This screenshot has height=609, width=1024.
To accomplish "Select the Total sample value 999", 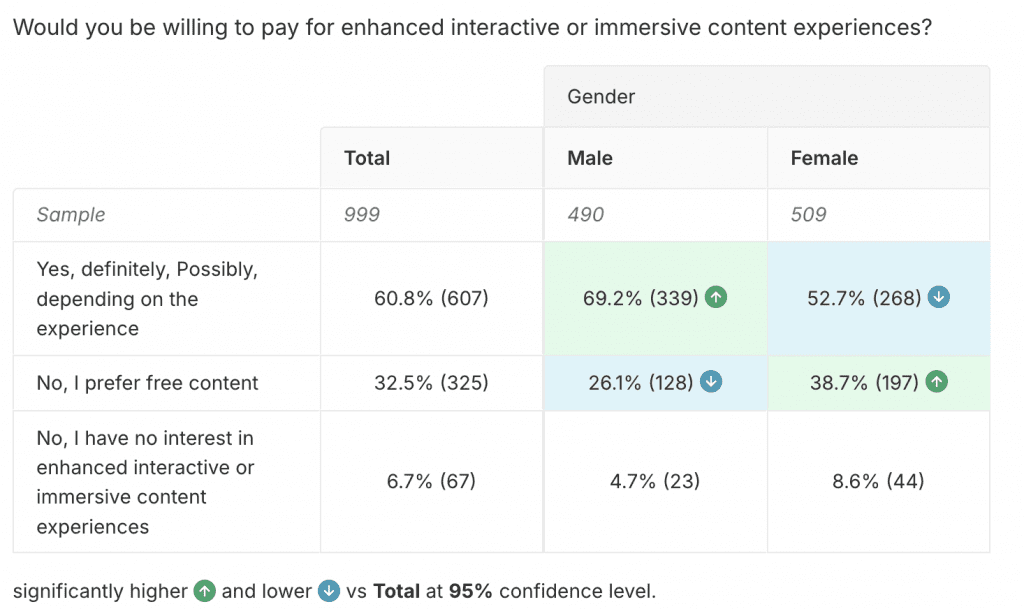I will pos(361,214).
